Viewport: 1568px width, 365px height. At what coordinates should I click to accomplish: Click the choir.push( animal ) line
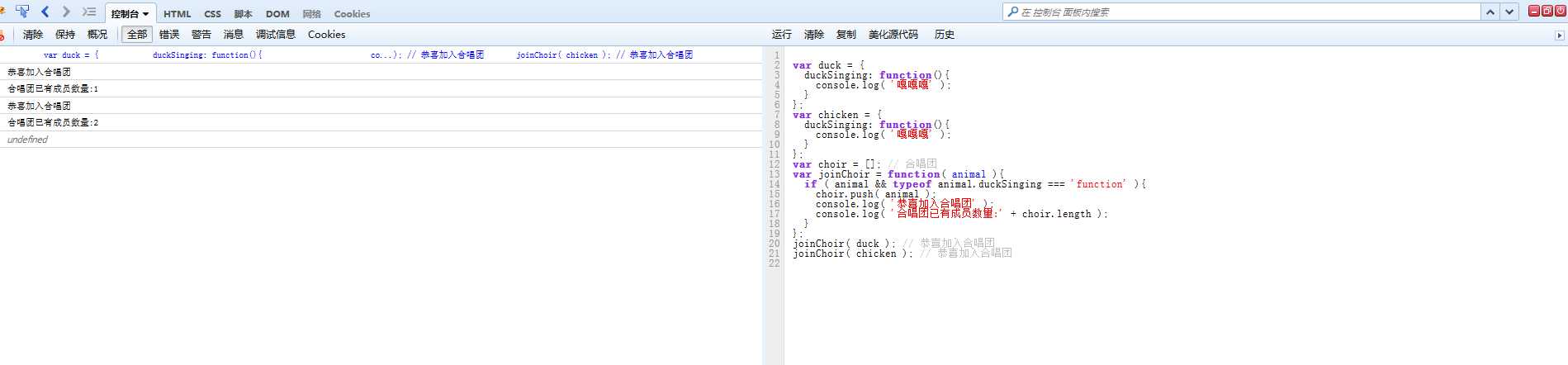pyautogui.click(x=876, y=194)
